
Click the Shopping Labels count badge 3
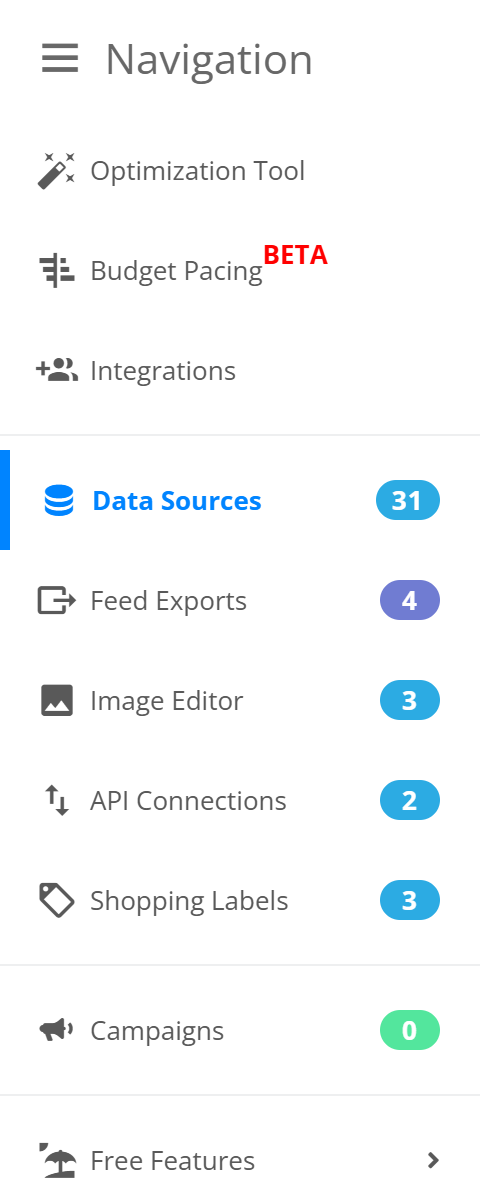click(x=410, y=900)
